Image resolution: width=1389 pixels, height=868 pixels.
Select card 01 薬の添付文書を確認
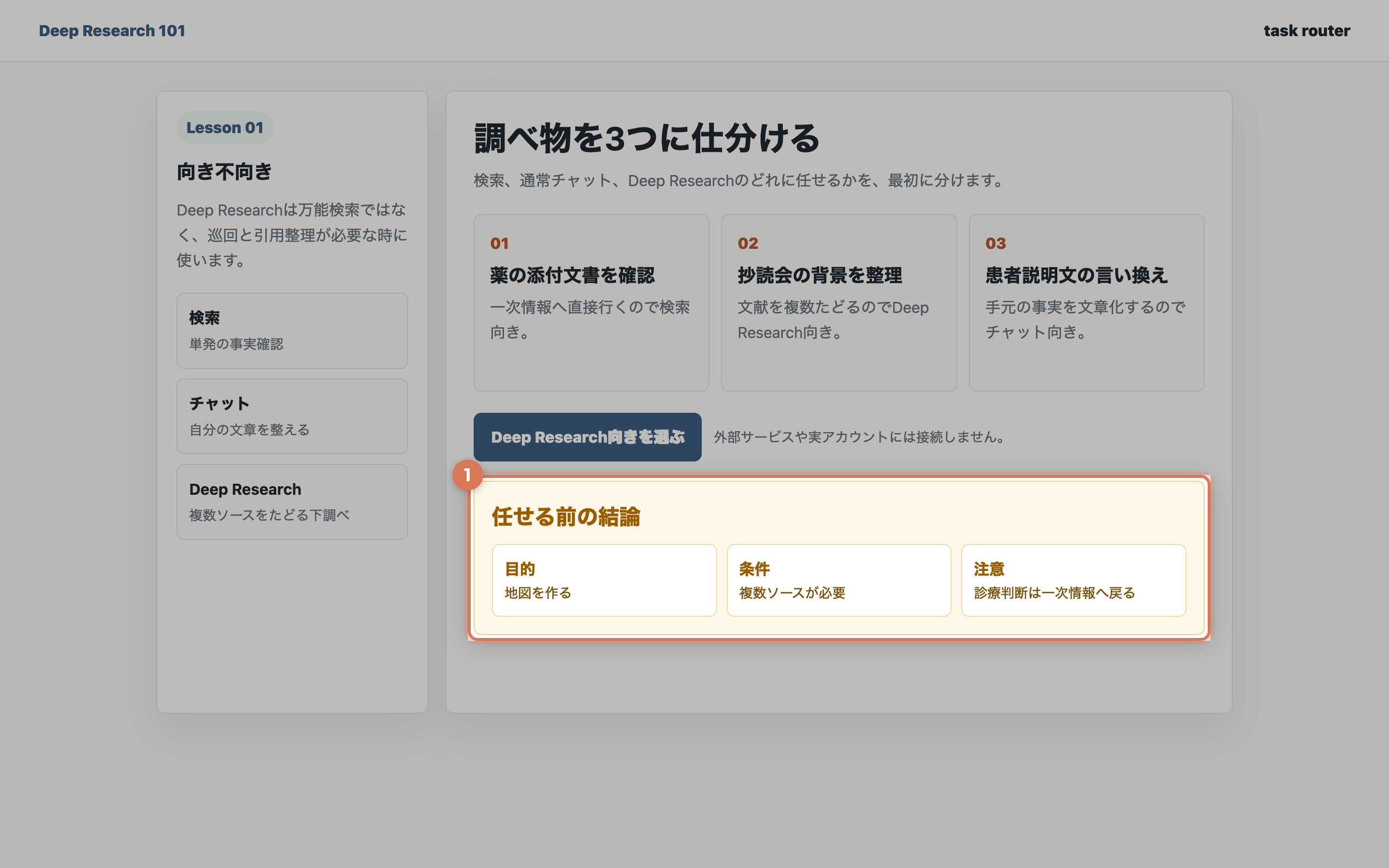point(591,303)
